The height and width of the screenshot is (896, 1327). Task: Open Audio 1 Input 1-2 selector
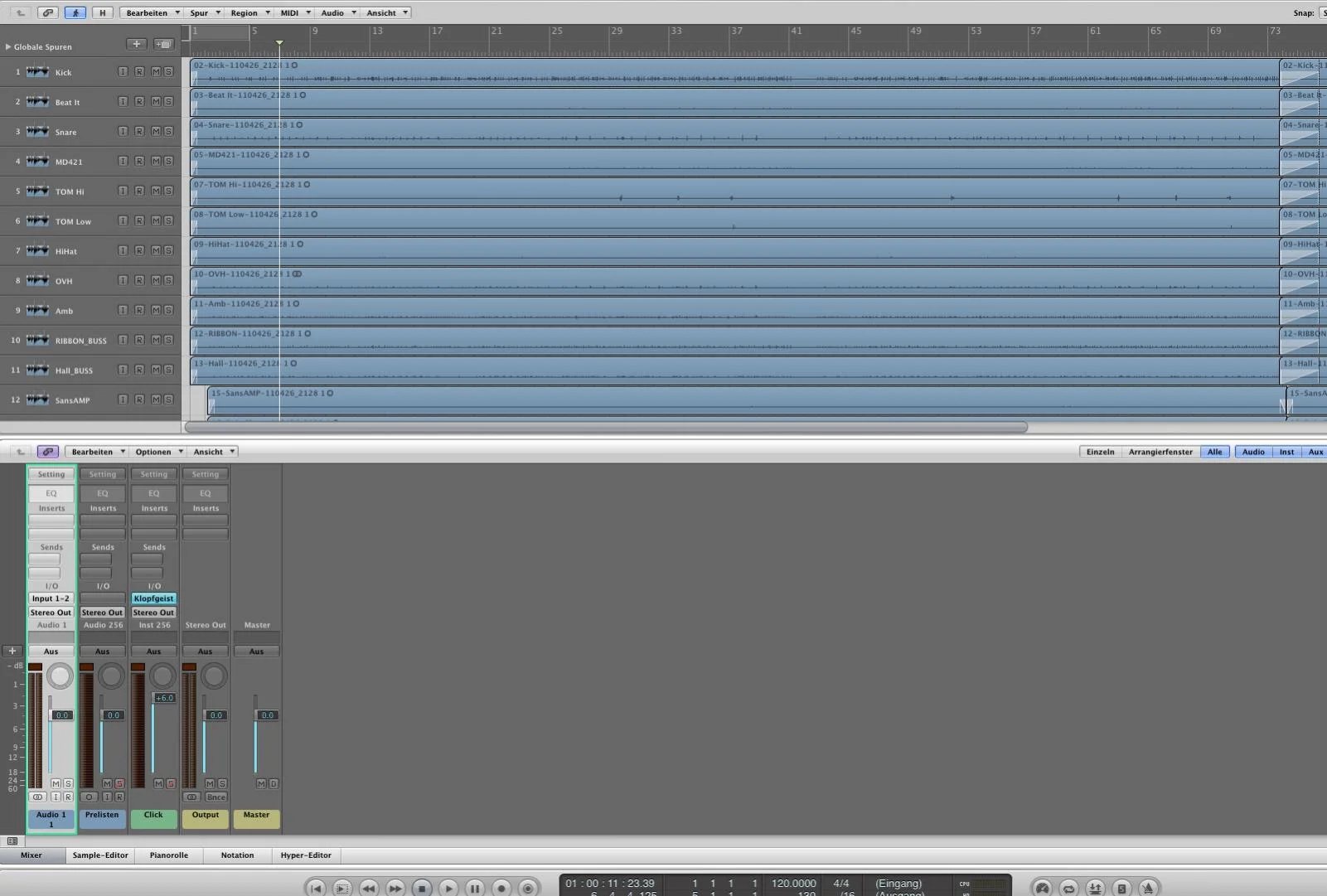coord(51,598)
